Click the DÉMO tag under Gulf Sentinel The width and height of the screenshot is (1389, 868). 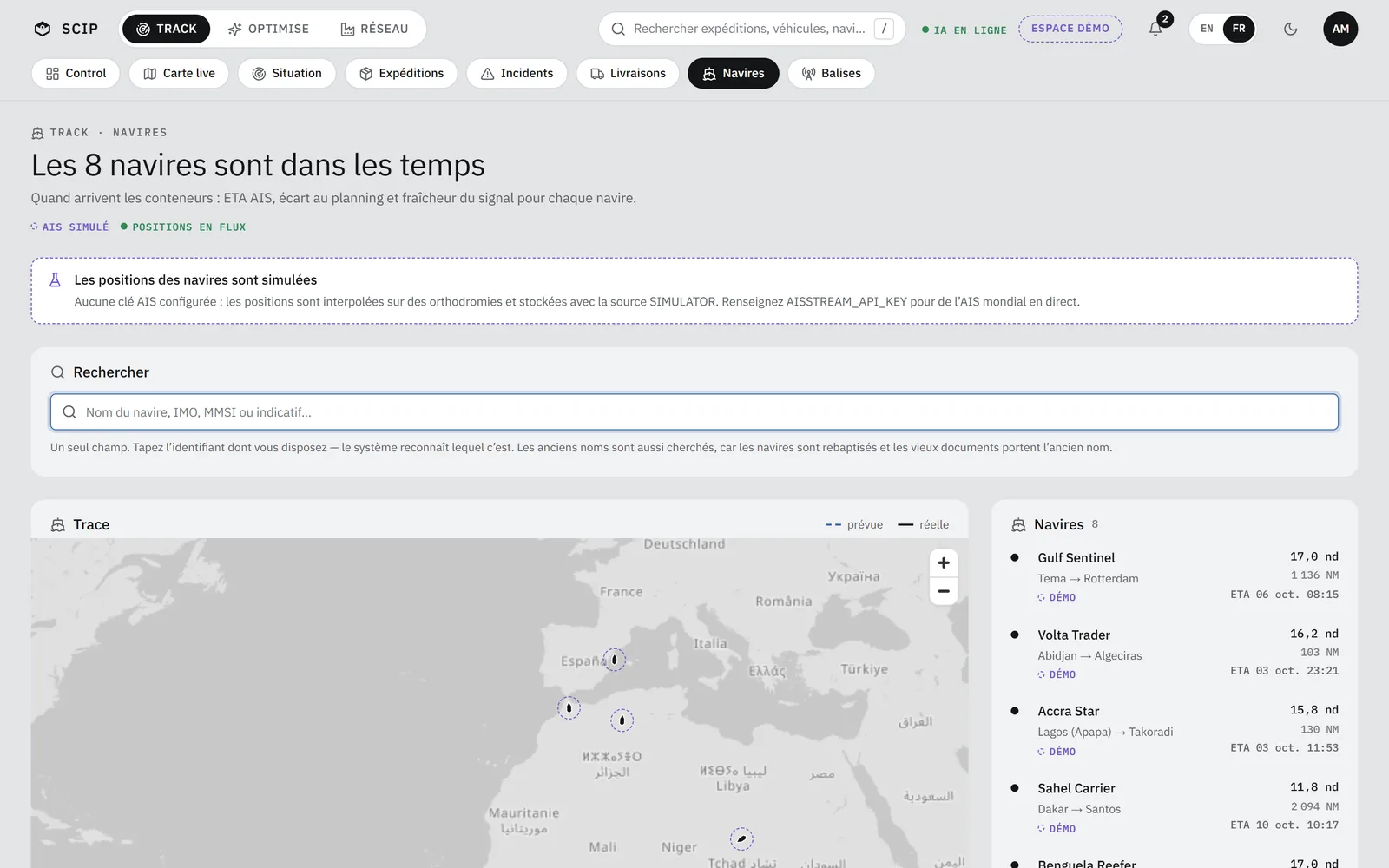coord(1057,597)
